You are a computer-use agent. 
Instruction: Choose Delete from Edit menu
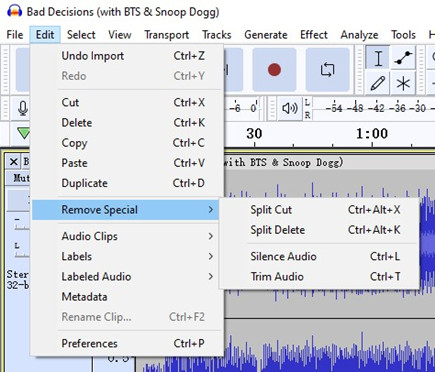(x=126, y=123)
